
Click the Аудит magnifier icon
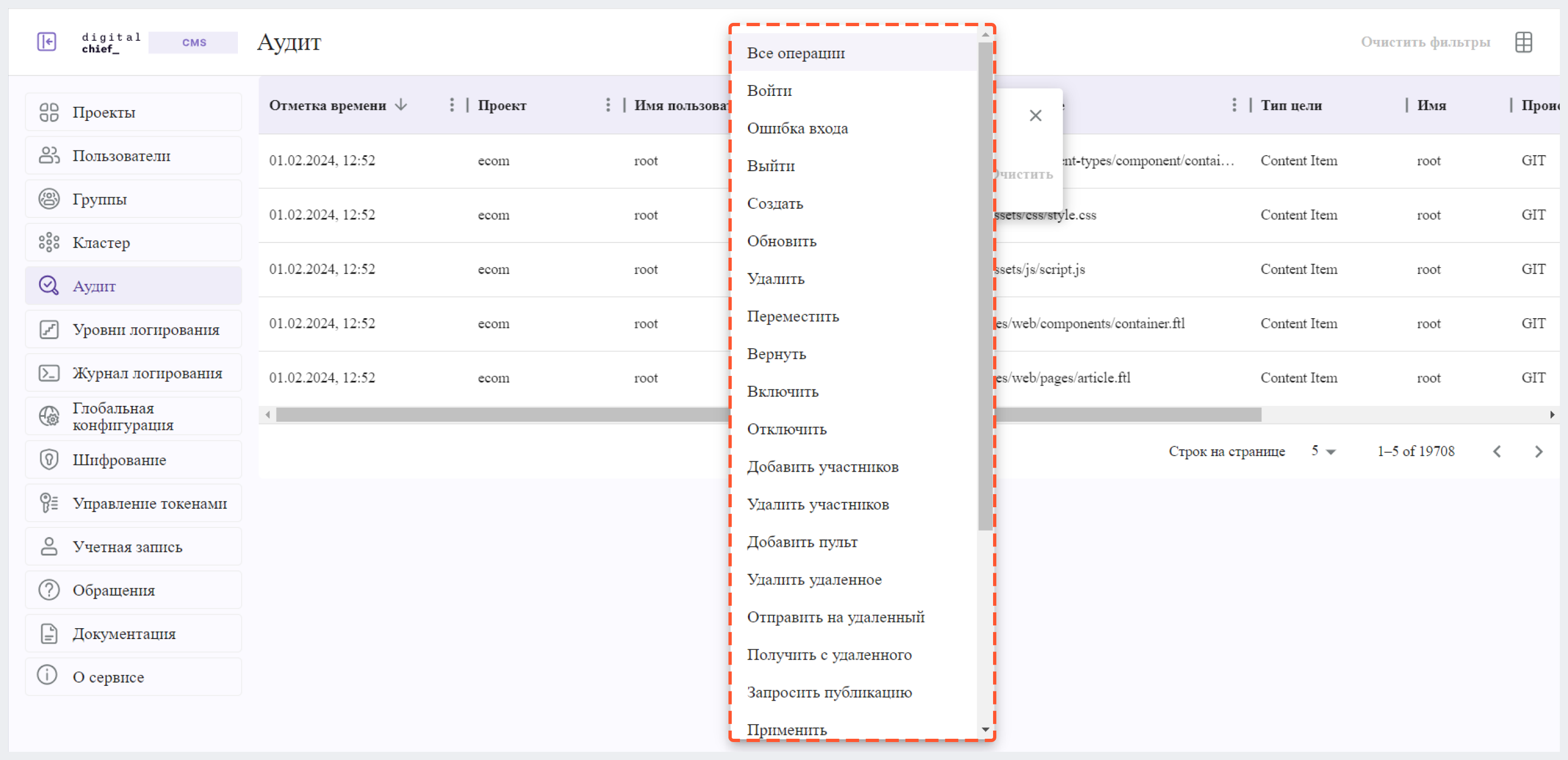click(x=48, y=285)
